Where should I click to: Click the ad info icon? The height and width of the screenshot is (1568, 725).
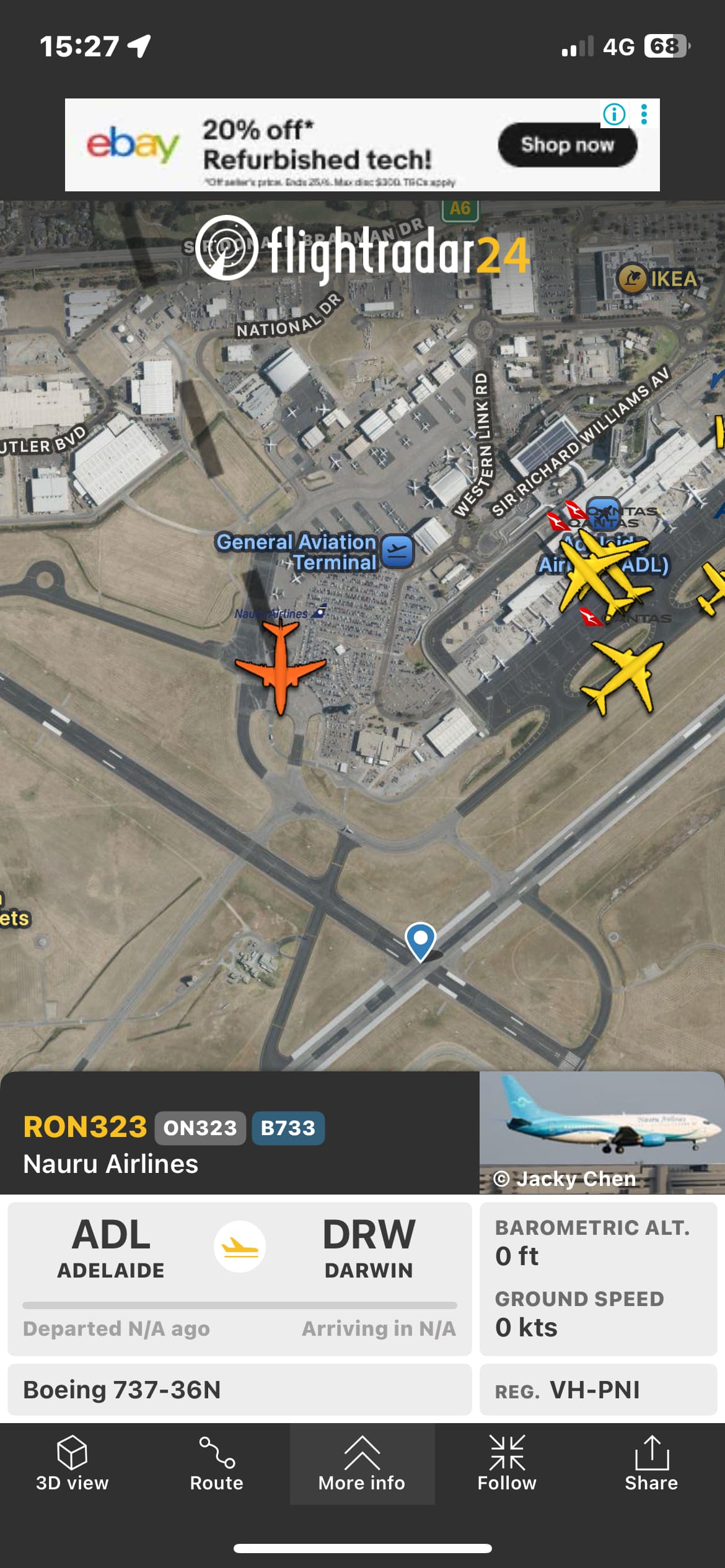point(614,114)
